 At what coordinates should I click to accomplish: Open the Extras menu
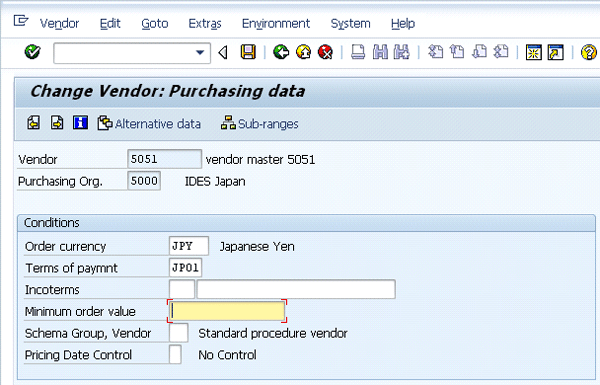[205, 24]
